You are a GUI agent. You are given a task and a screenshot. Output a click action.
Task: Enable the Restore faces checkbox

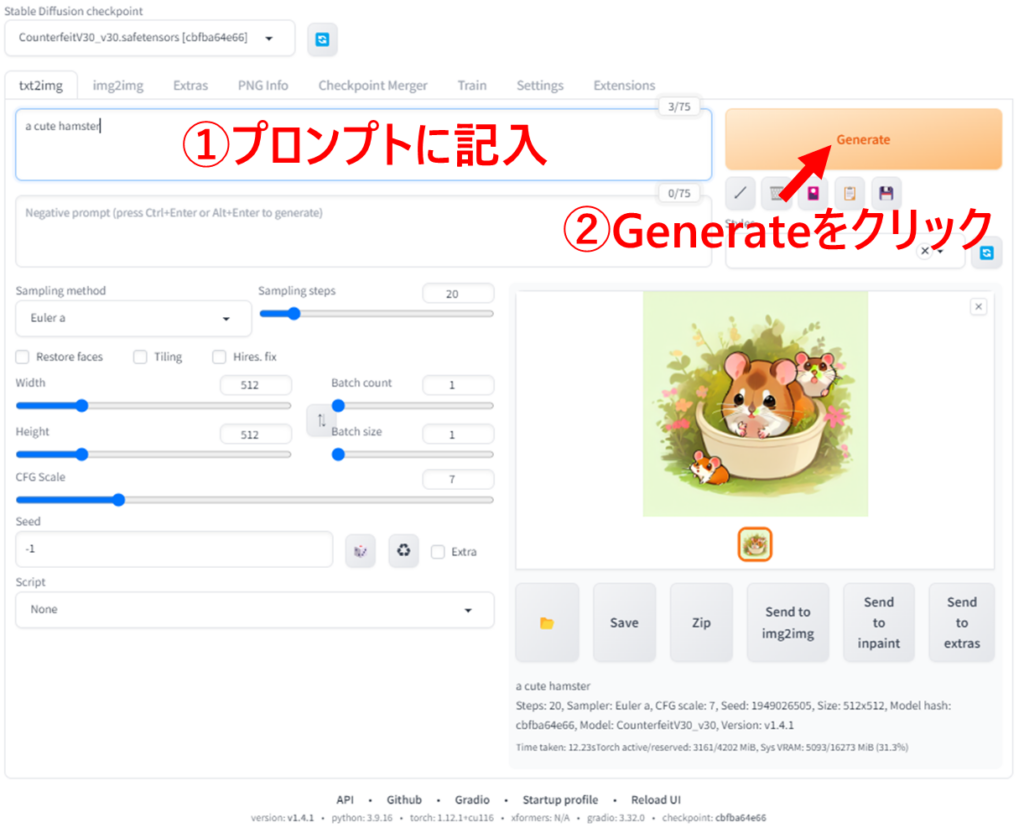click(23, 357)
